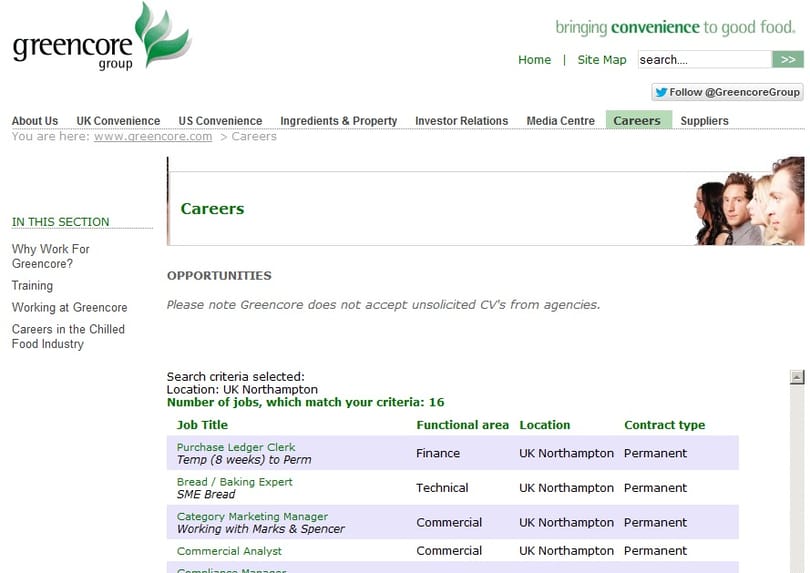The height and width of the screenshot is (573, 810).
Task: Click the Greencore group logo
Action: click(102, 37)
